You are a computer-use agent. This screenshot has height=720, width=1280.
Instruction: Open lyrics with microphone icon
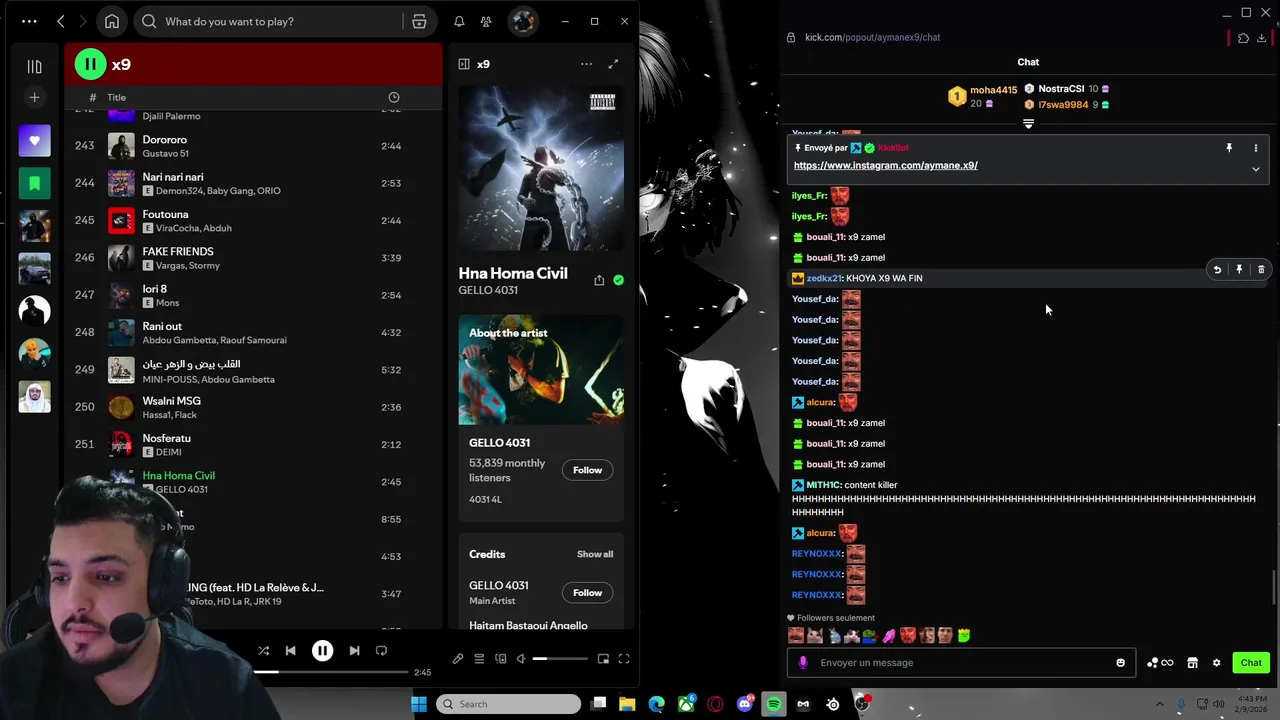tap(458, 659)
